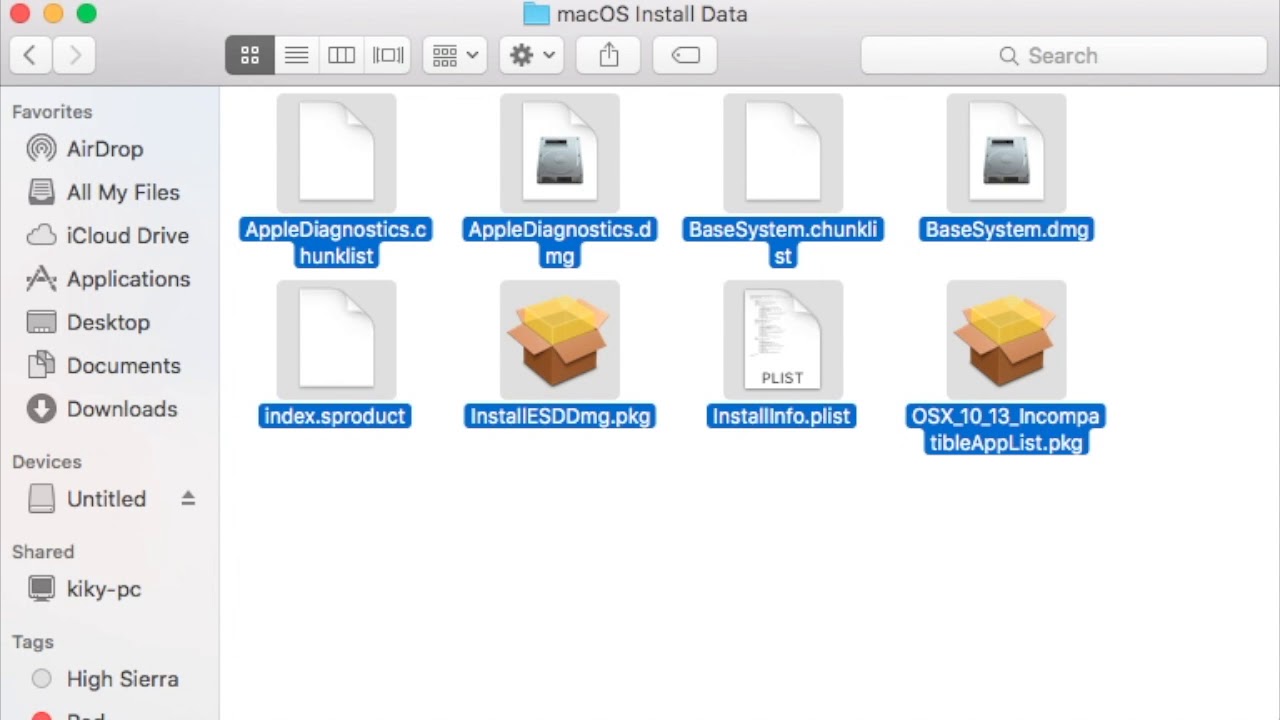Click the AppleDiagnostics.chunklist file name
Image resolution: width=1280 pixels, height=720 pixels.
point(336,243)
